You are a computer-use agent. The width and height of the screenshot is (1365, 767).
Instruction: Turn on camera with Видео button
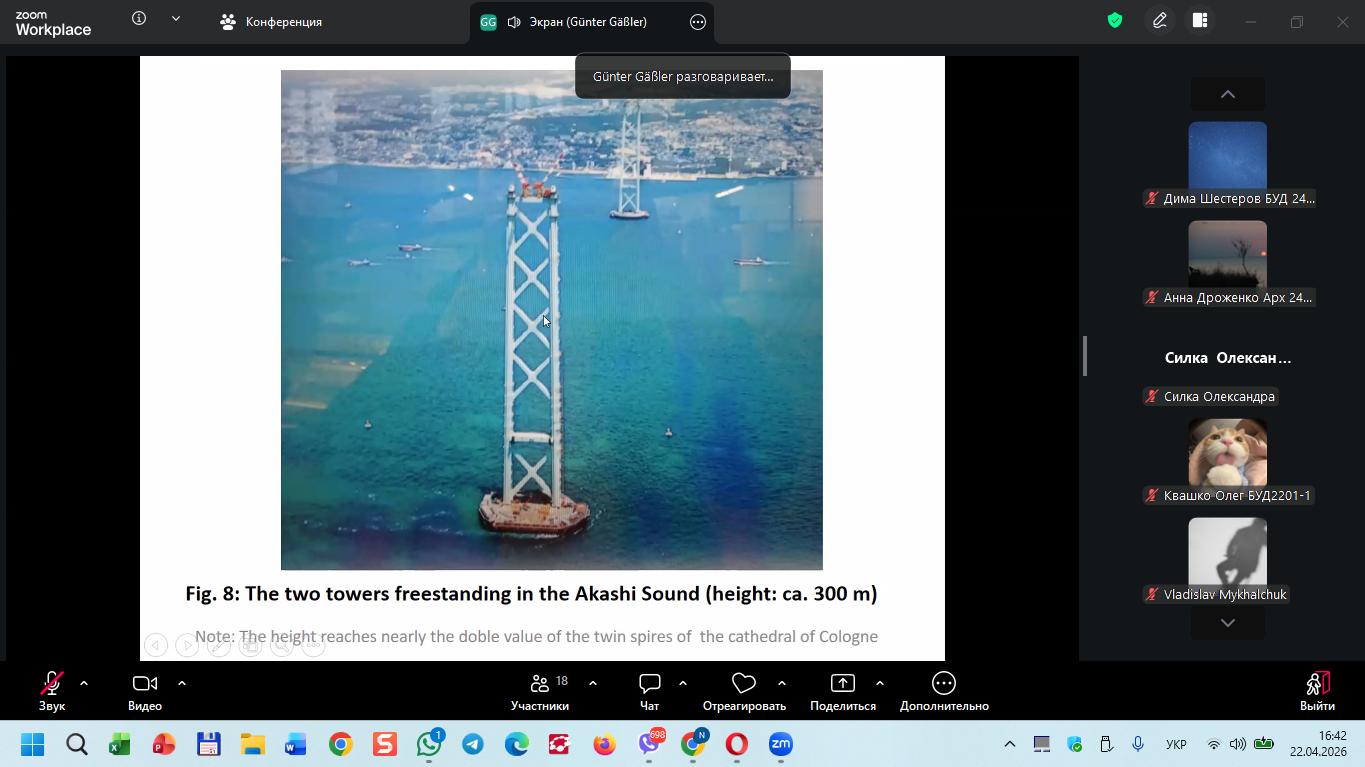pos(145,690)
